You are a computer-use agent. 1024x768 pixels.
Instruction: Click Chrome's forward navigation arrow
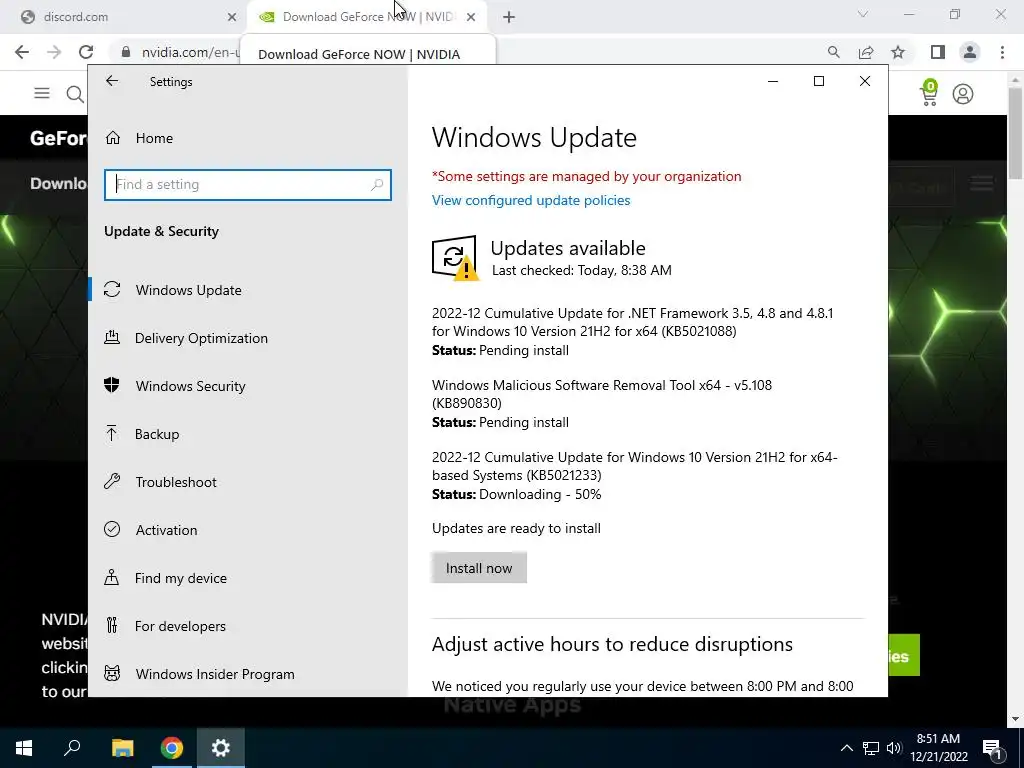point(54,52)
